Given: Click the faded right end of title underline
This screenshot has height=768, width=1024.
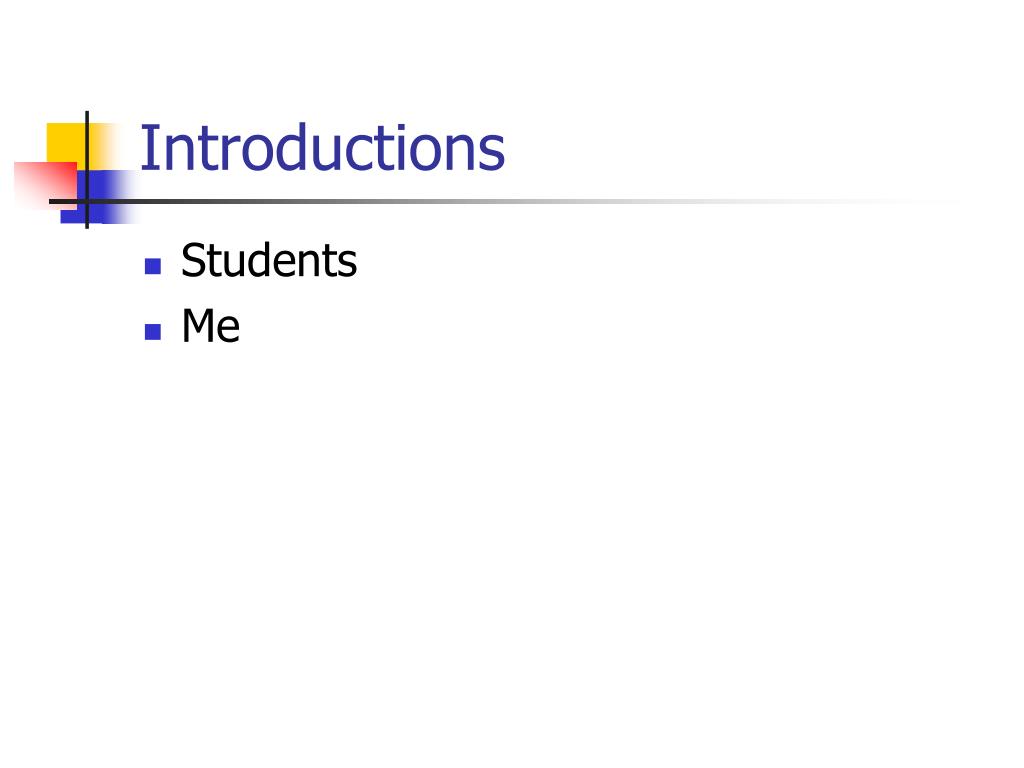Looking at the screenshot, I should pos(914,201).
